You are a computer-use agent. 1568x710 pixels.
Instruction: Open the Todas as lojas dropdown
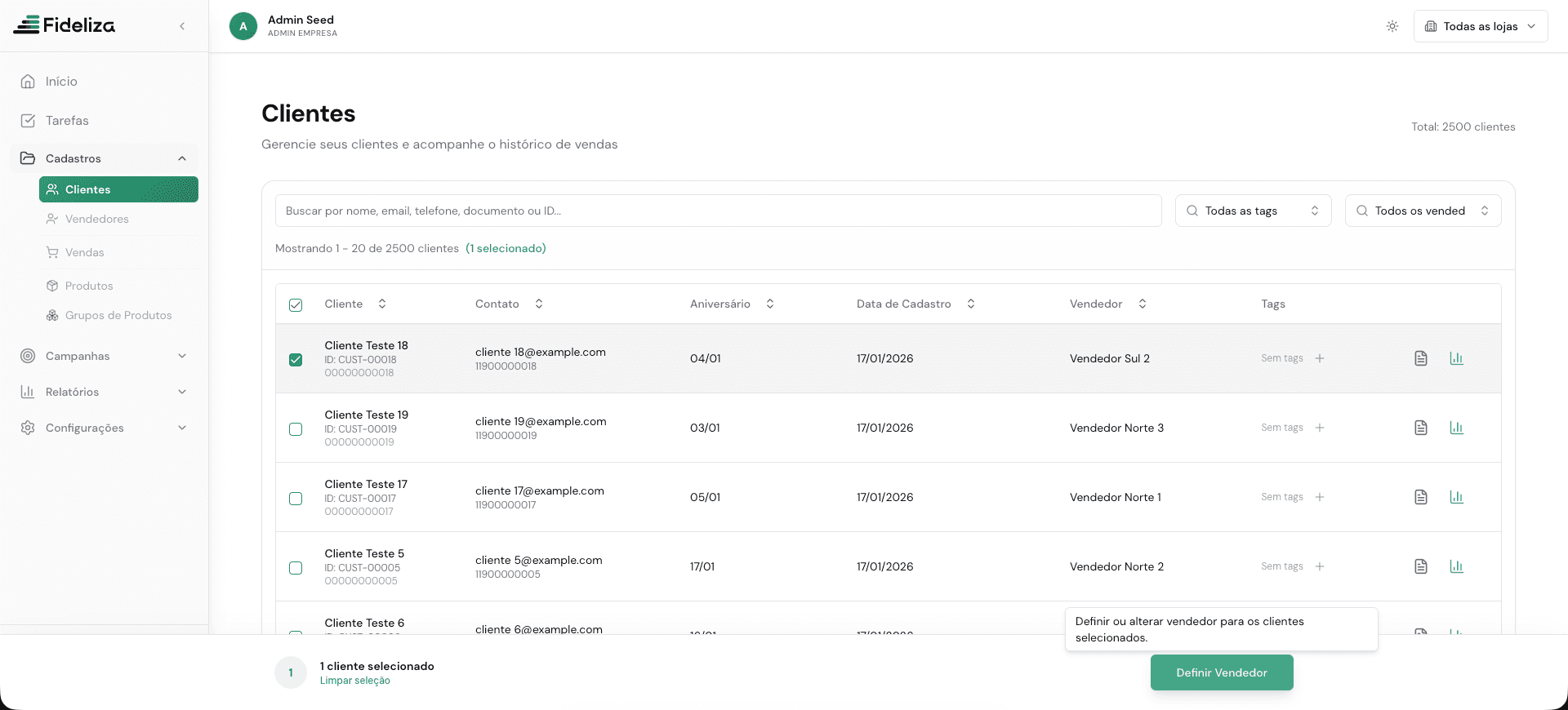click(x=1480, y=26)
